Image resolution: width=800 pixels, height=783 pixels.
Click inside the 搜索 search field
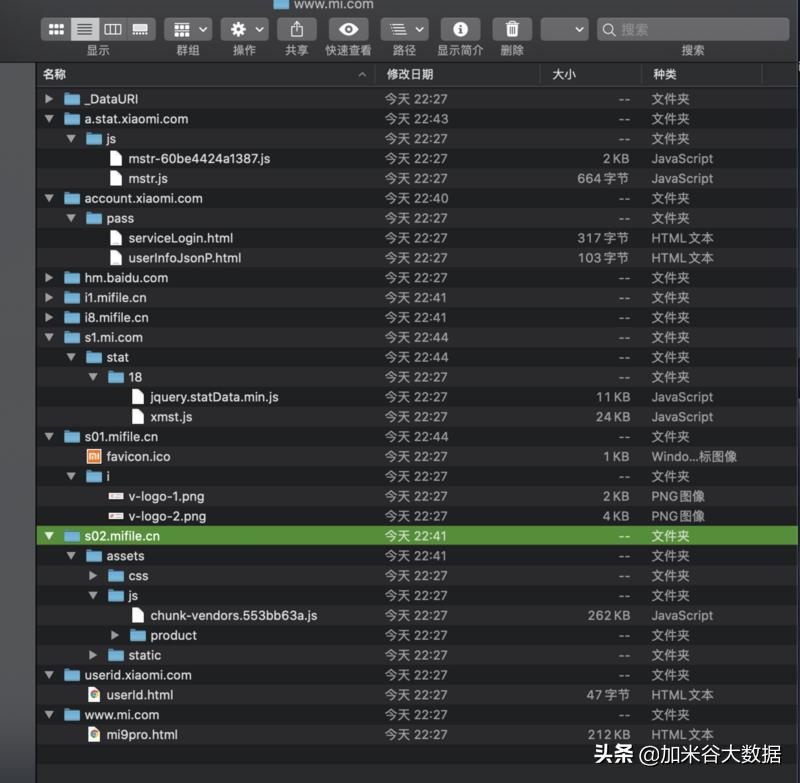690,29
